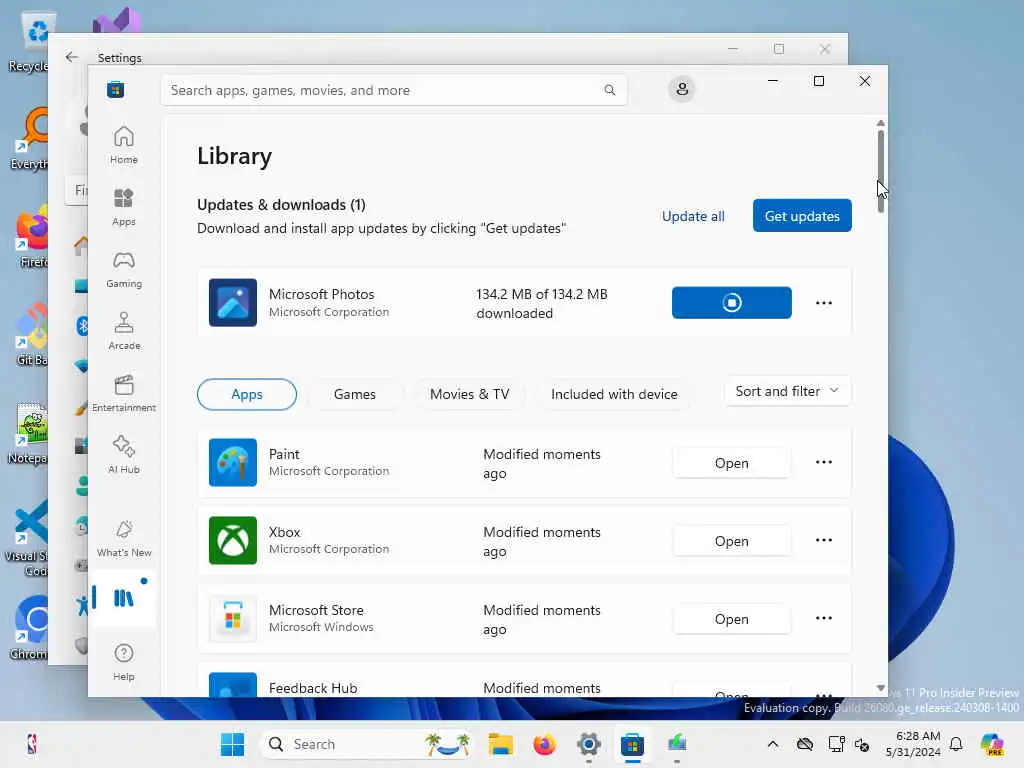Click the taskbar clock showing 6:28 AM

pyautogui.click(x=913, y=744)
